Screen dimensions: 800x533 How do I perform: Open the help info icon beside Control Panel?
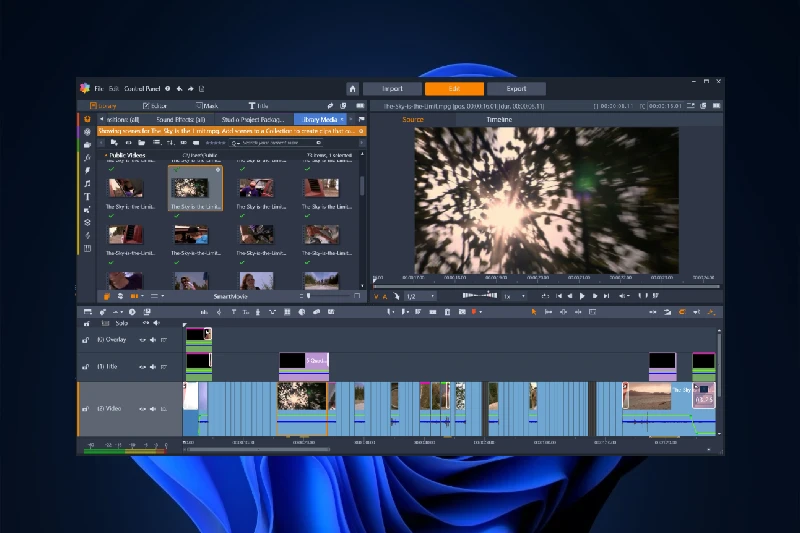click(167, 89)
